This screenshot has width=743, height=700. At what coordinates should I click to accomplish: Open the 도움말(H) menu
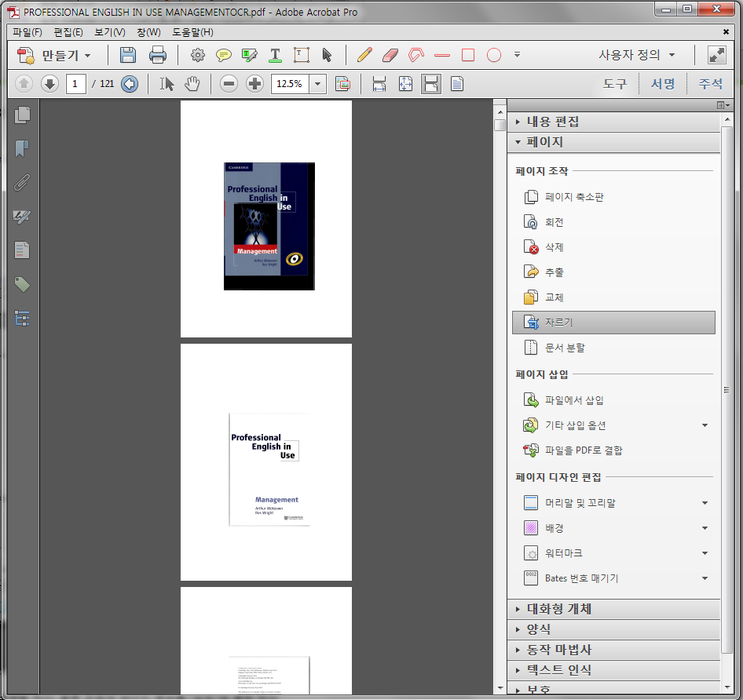tap(192, 32)
